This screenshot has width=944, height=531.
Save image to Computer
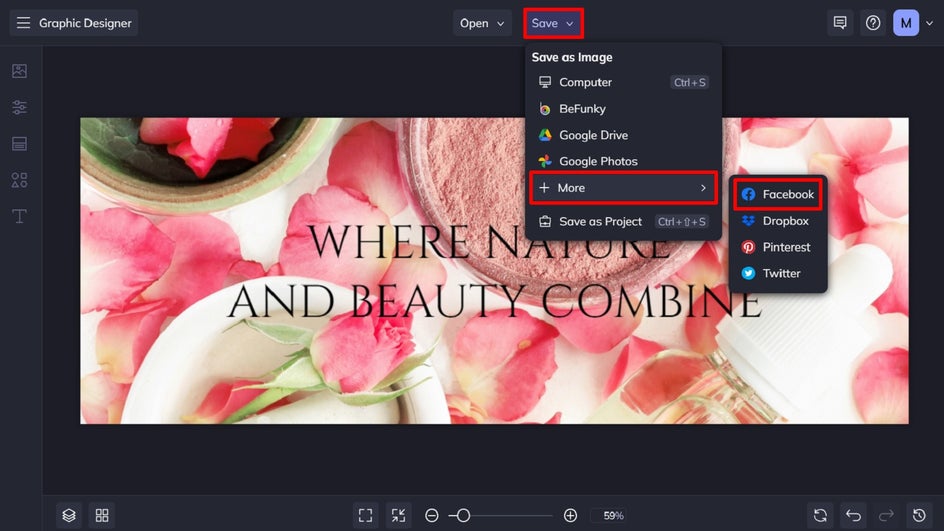click(623, 82)
